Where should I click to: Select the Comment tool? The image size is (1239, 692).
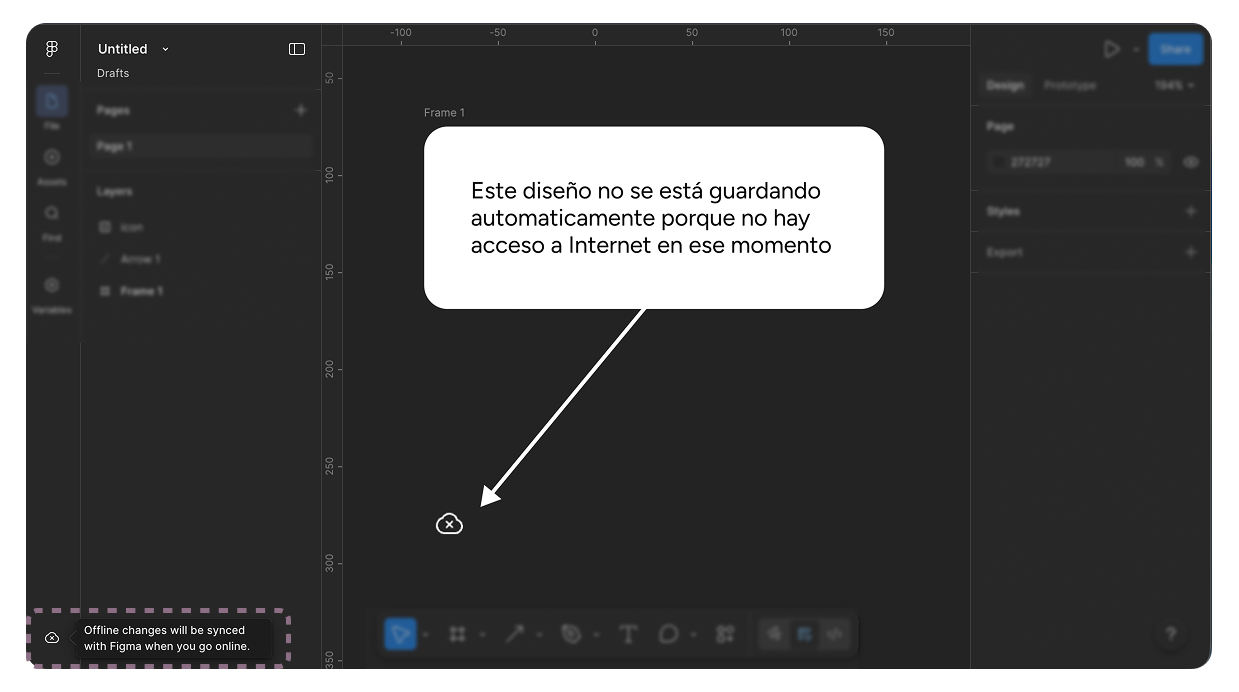coord(668,634)
